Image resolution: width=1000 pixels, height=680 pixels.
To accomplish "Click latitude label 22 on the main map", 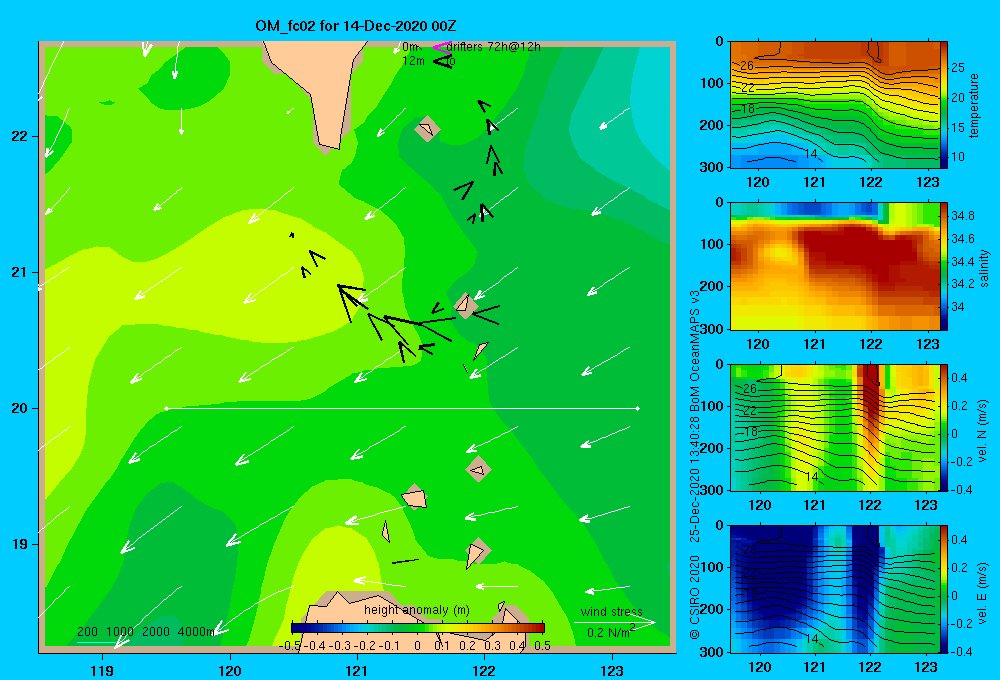I will 19,137.
